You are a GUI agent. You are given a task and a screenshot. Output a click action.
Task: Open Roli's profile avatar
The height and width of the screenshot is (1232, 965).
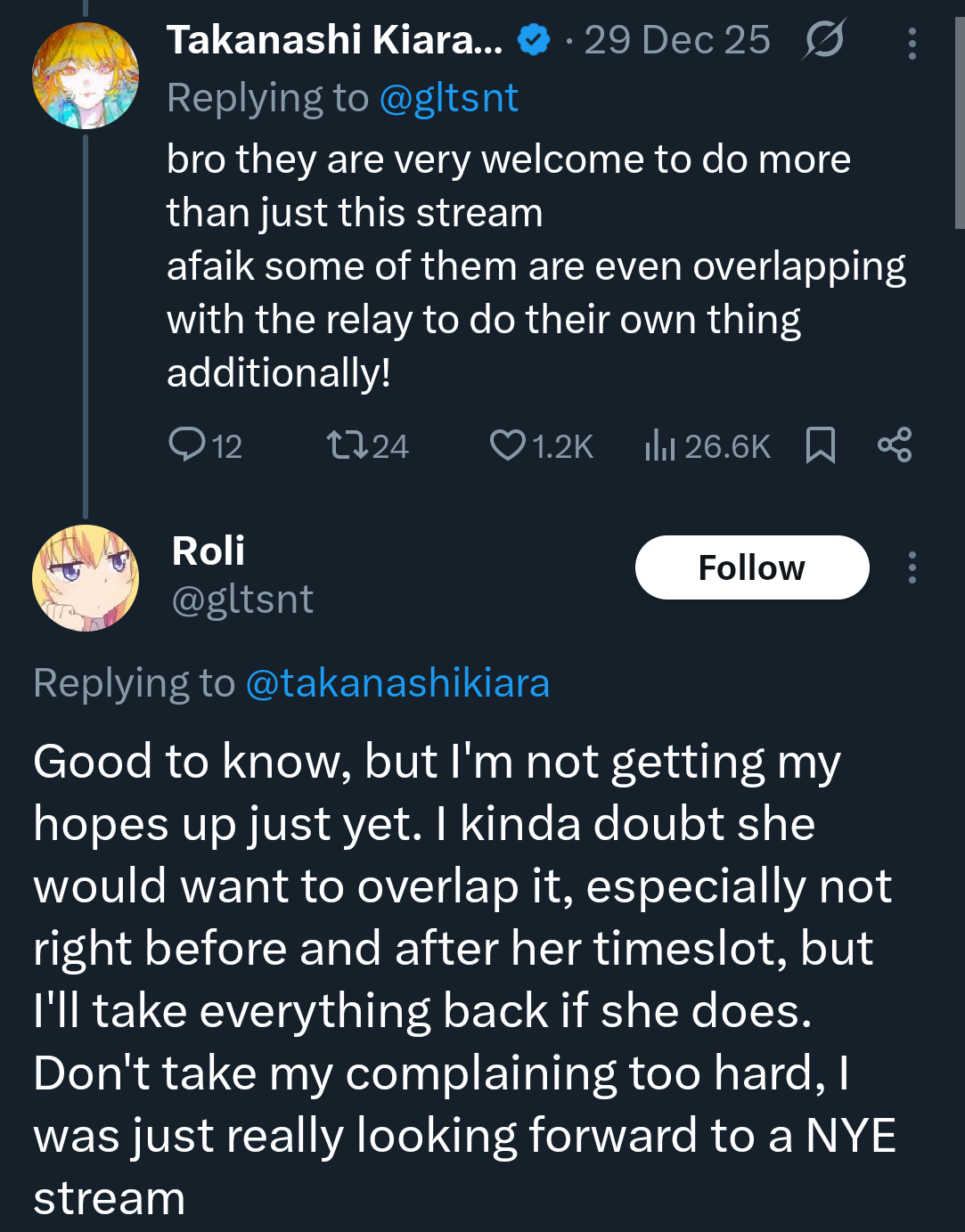pyautogui.click(x=86, y=578)
